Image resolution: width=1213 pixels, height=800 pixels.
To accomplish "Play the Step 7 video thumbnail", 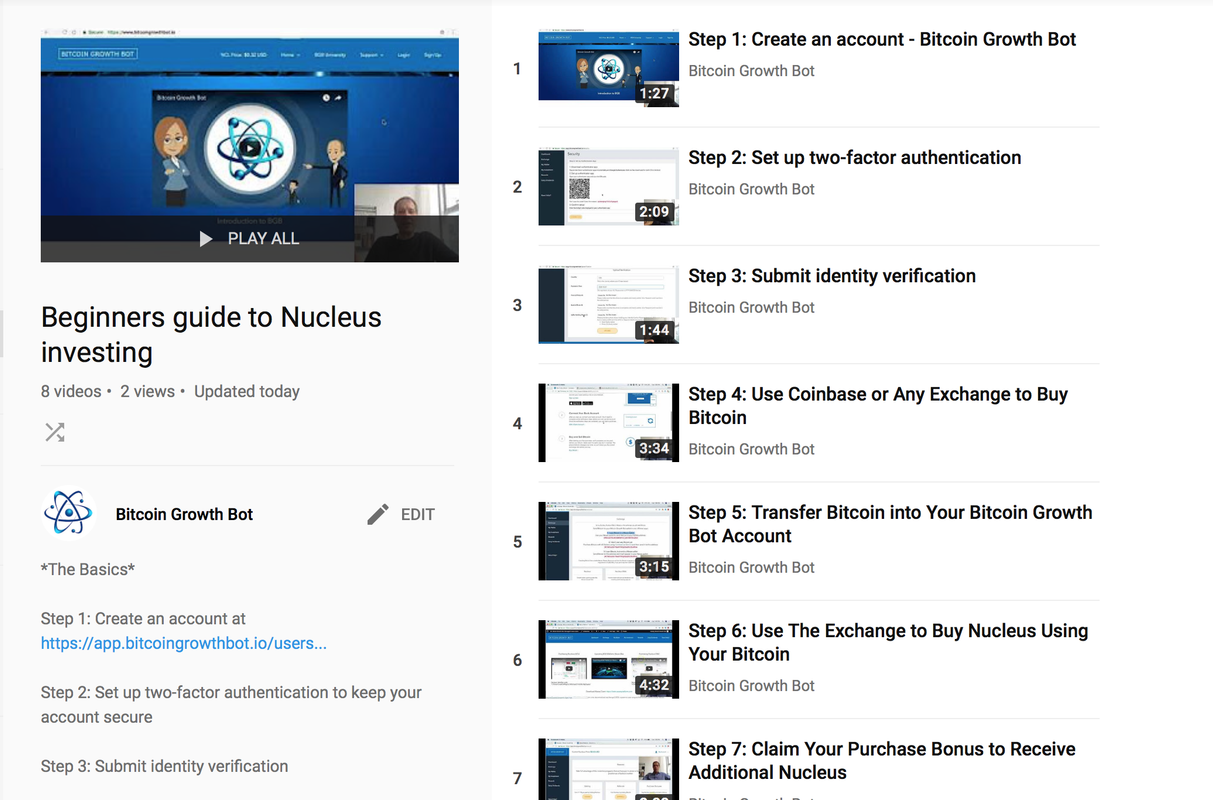I will coord(608,769).
